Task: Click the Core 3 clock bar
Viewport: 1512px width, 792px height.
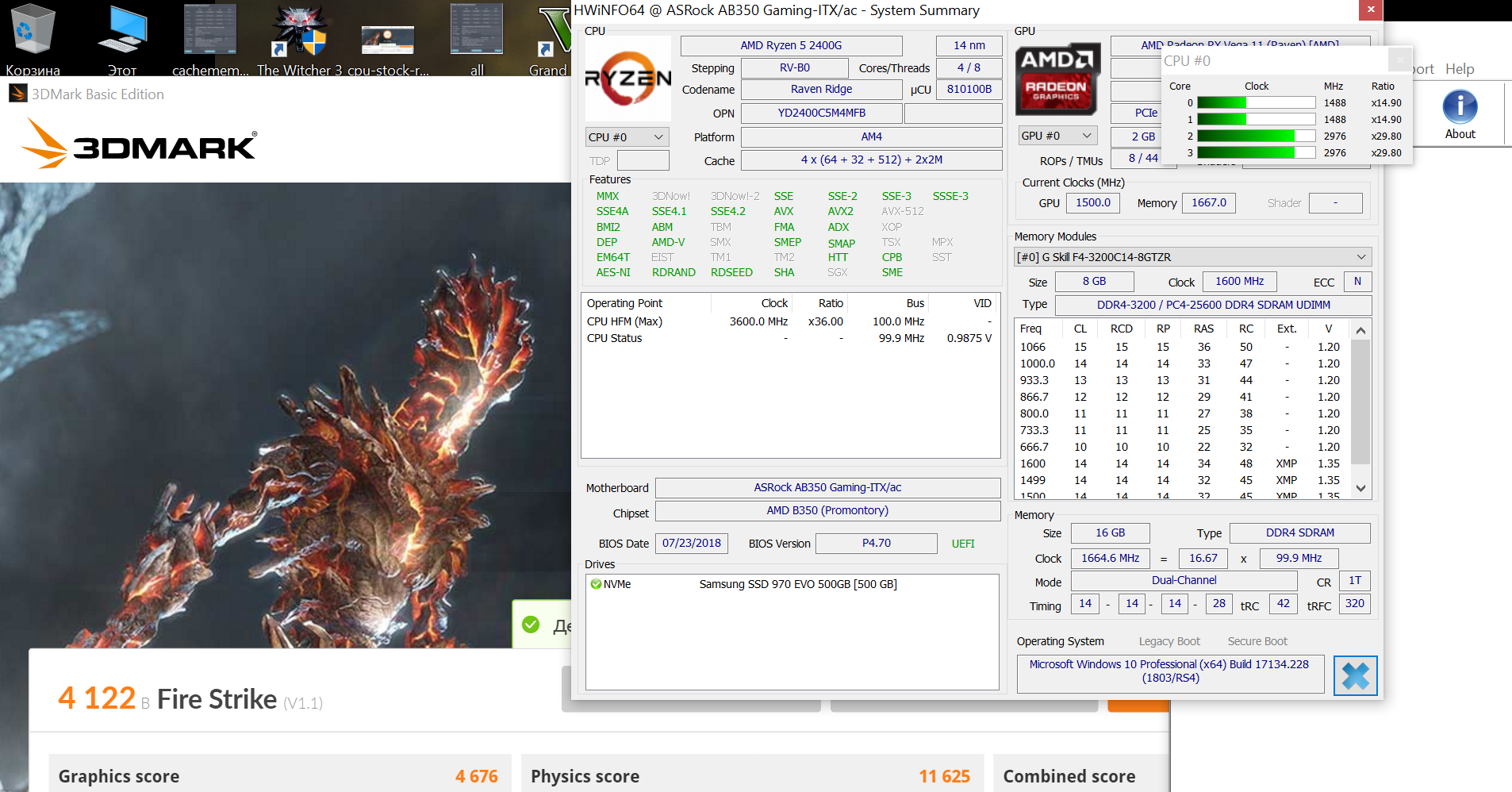Action: [1257, 152]
